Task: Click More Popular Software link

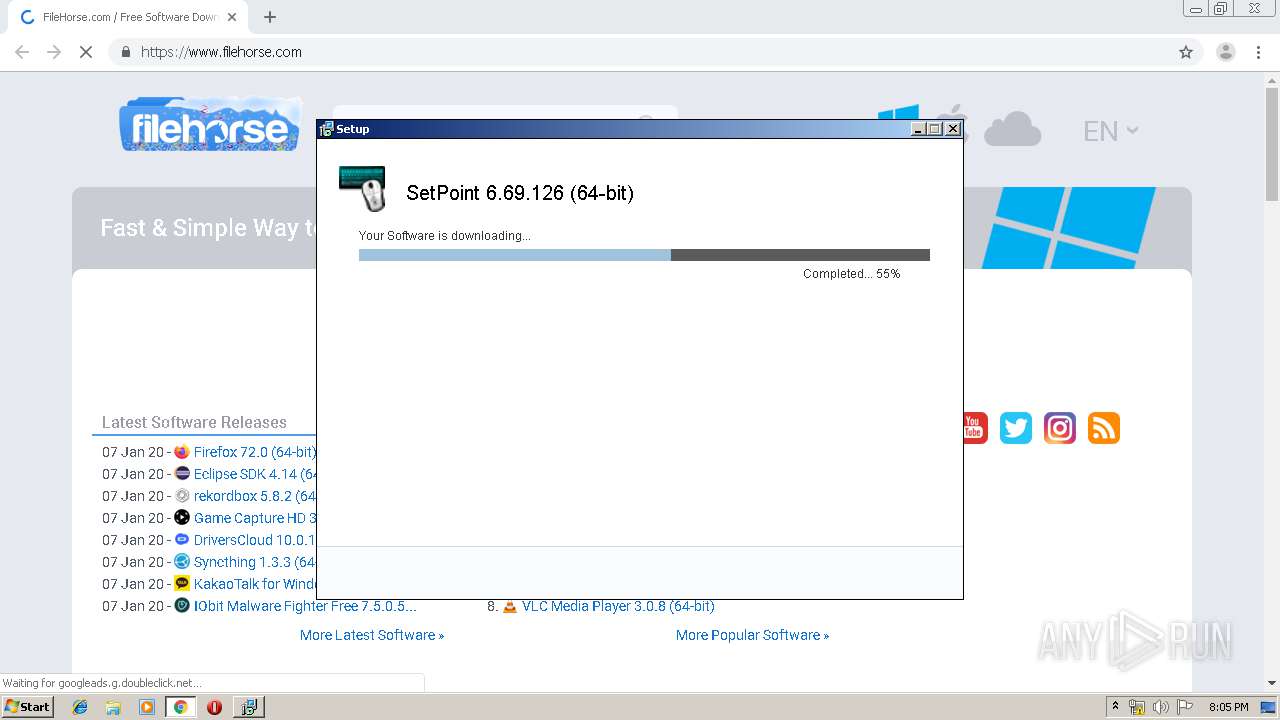Action: tap(752, 635)
